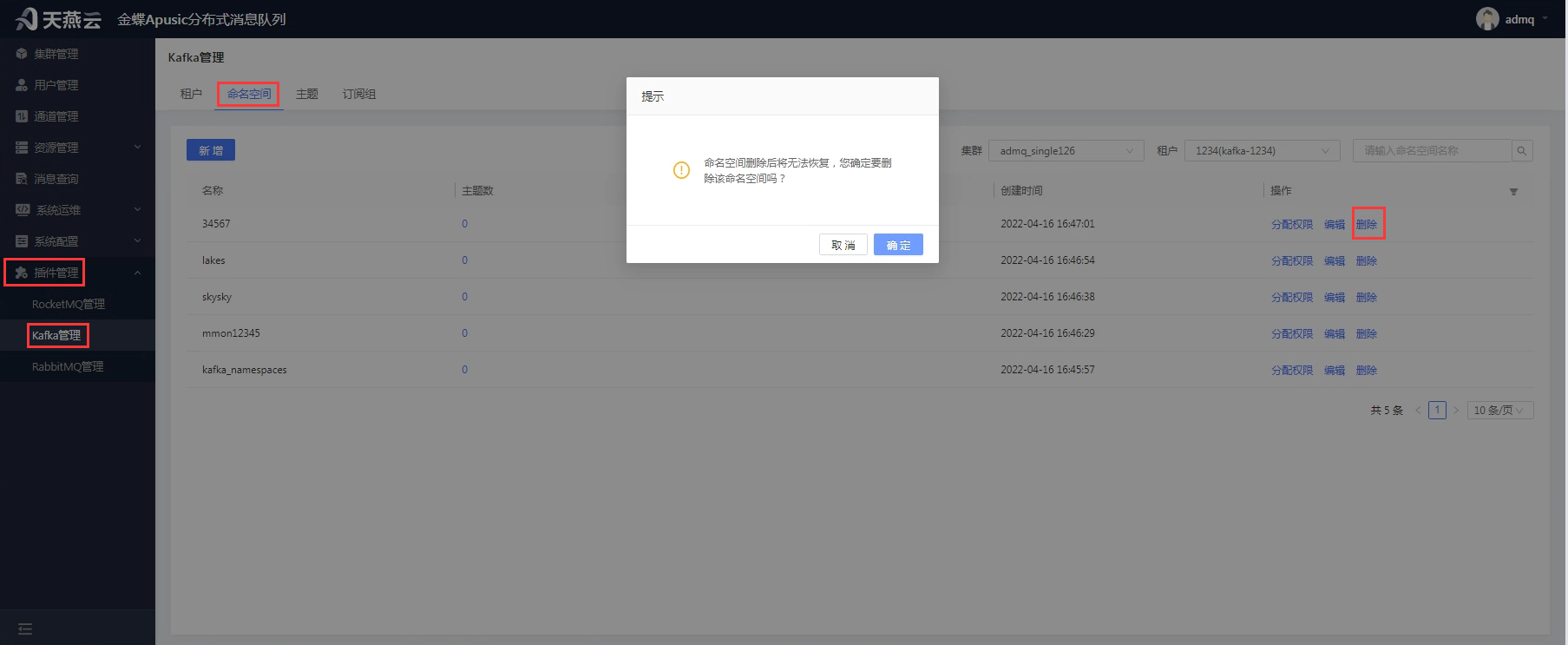Expand 资源管理 menu chevron
Image resolution: width=1568 pixels, height=645 pixels.
137,148
